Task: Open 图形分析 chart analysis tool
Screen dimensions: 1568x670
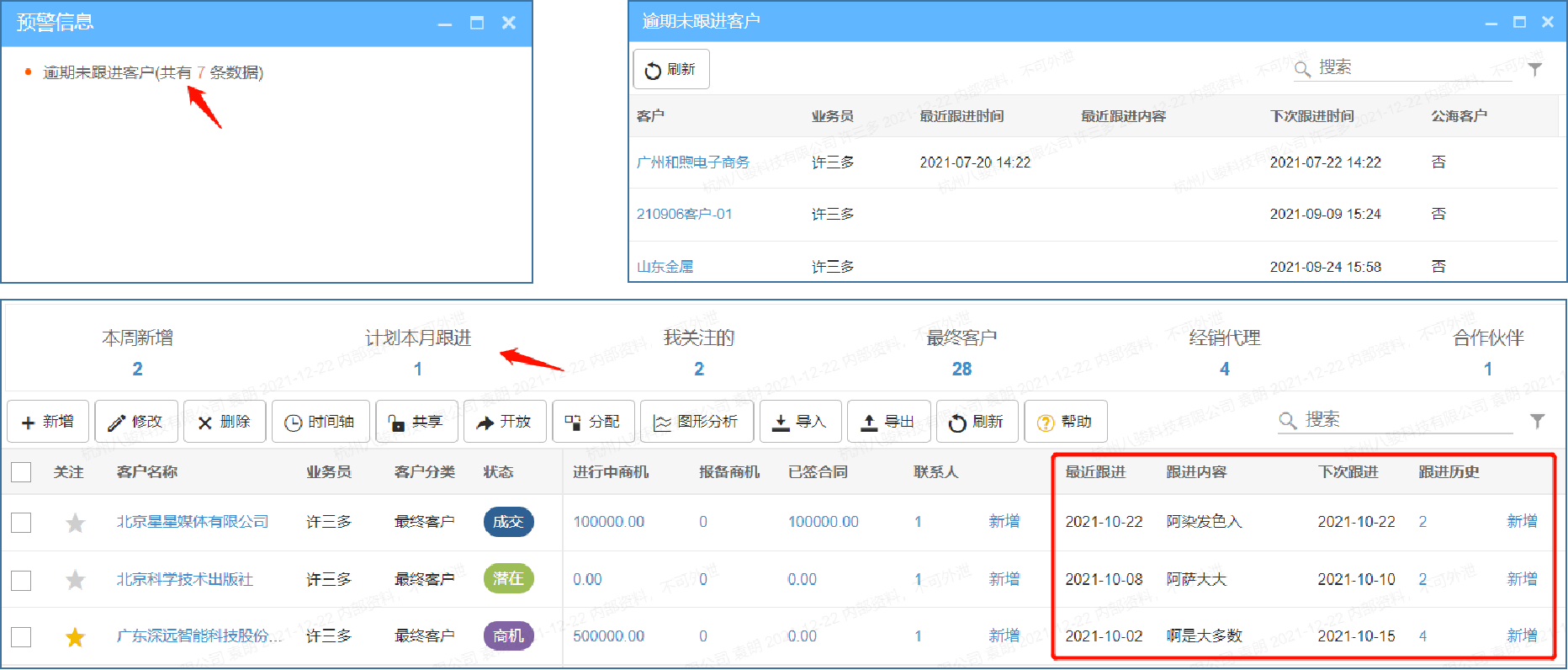Action: click(696, 422)
